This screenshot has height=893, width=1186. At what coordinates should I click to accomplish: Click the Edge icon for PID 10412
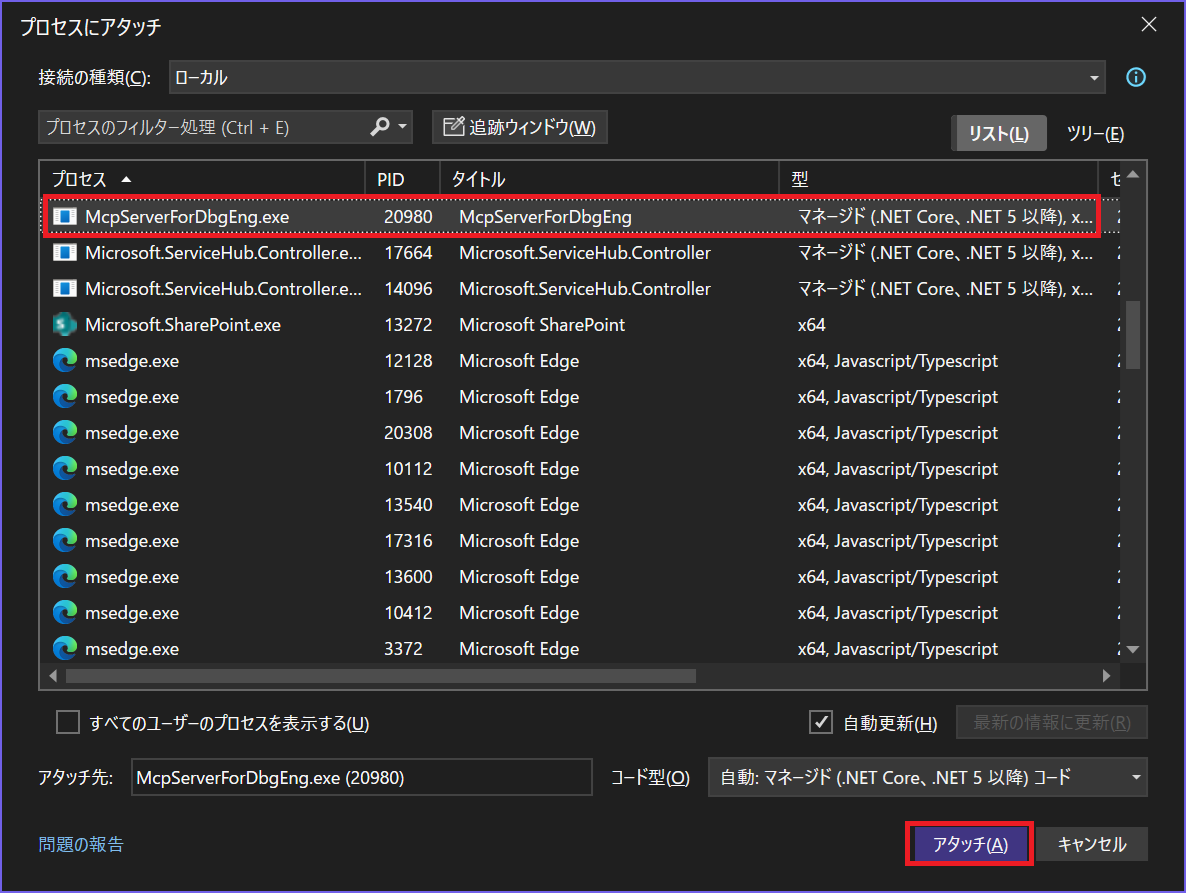pos(64,612)
